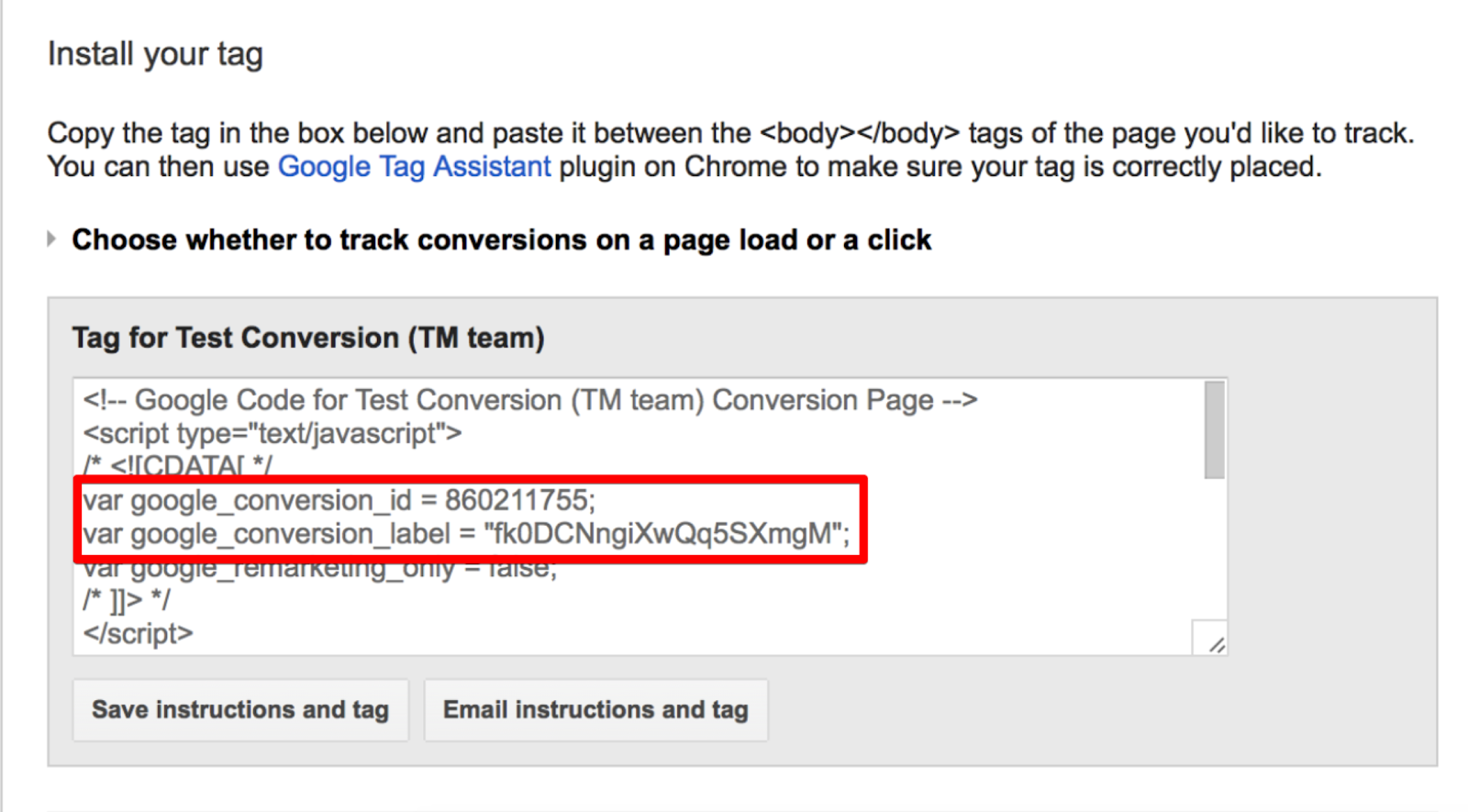The width and height of the screenshot is (1468, 812).
Task: Click Save instructions and tag button
Action: (x=240, y=709)
